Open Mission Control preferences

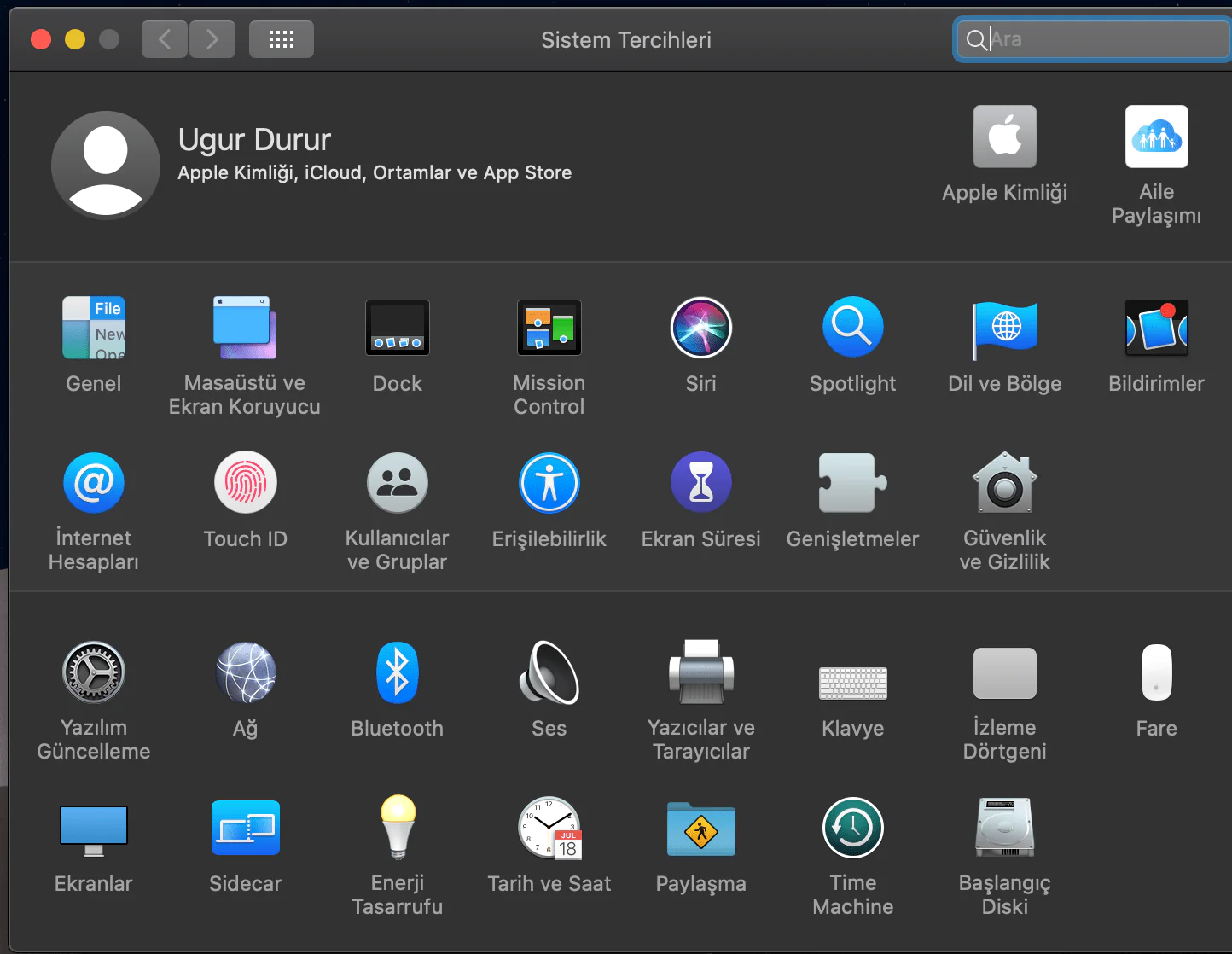tap(549, 328)
